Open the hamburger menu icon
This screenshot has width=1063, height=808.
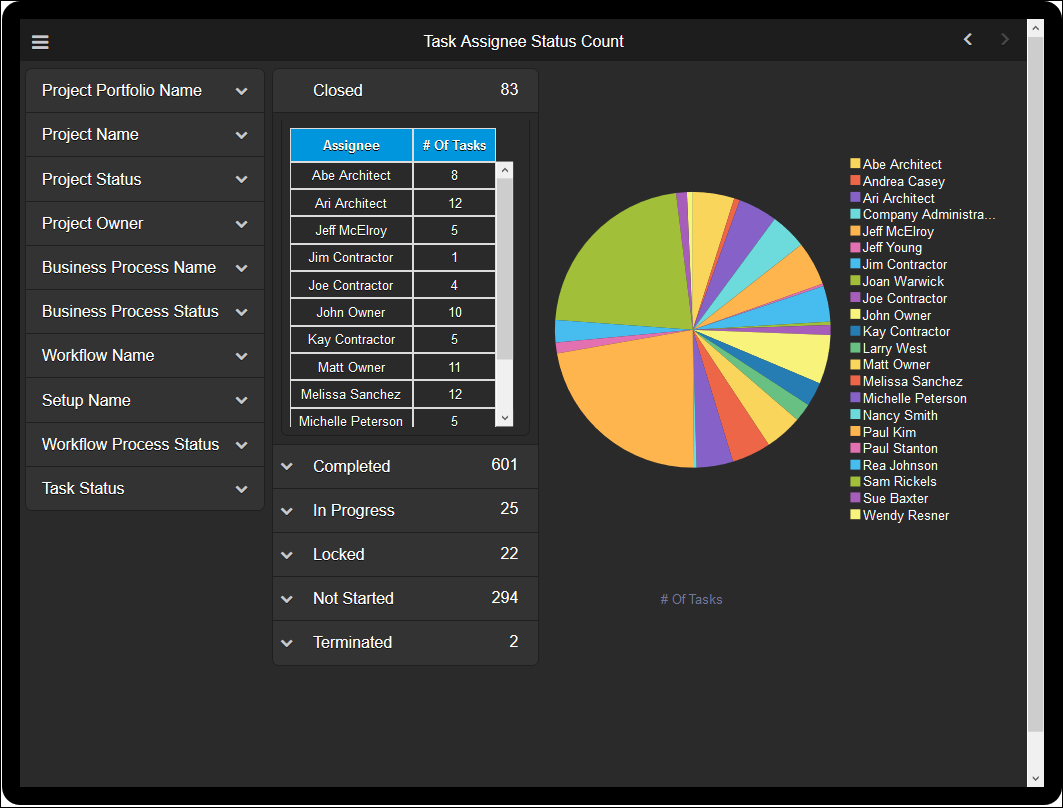(40, 42)
